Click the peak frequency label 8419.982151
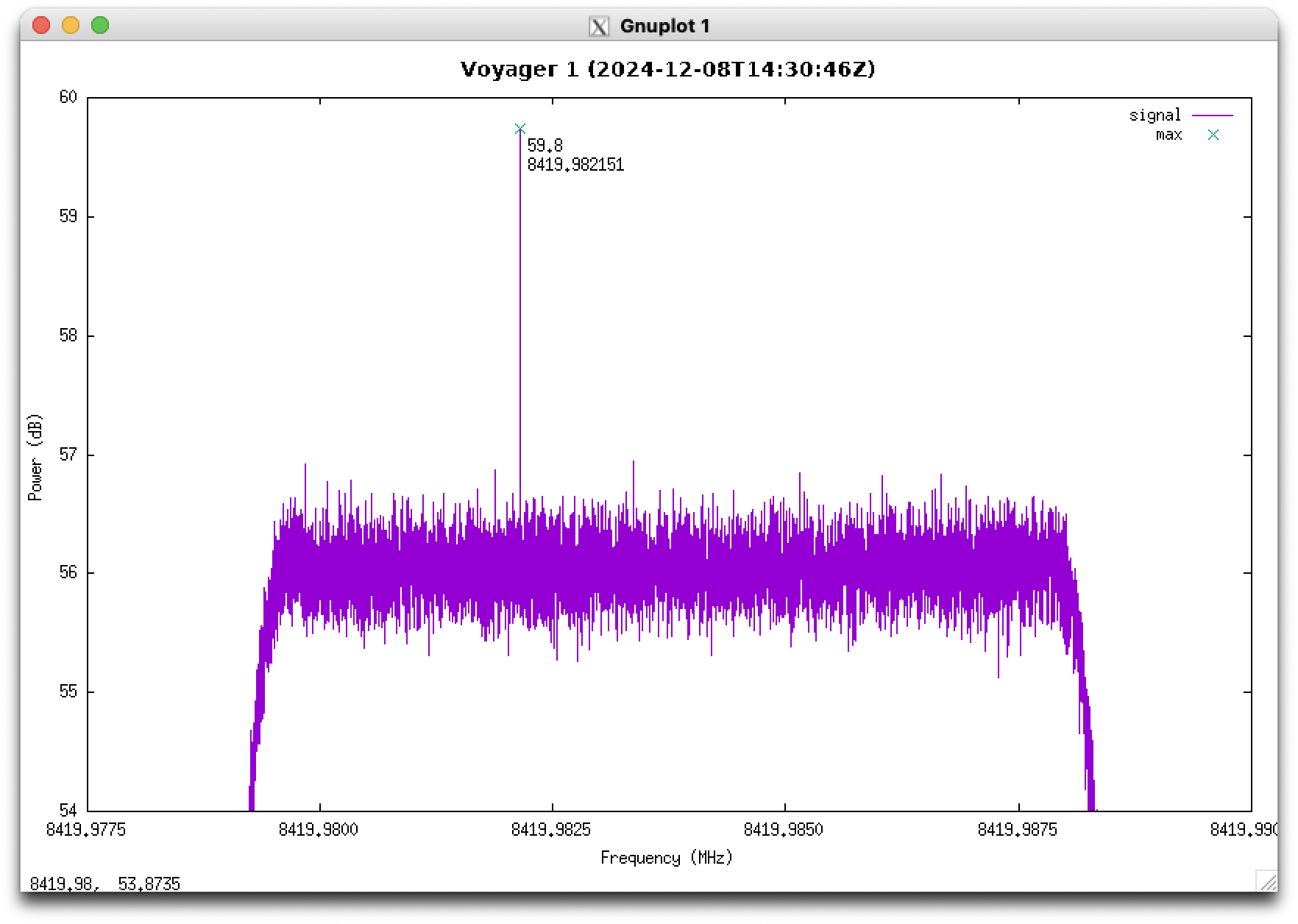Image resolution: width=1298 pixels, height=924 pixels. pyautogui.click(x=575, y=165)
